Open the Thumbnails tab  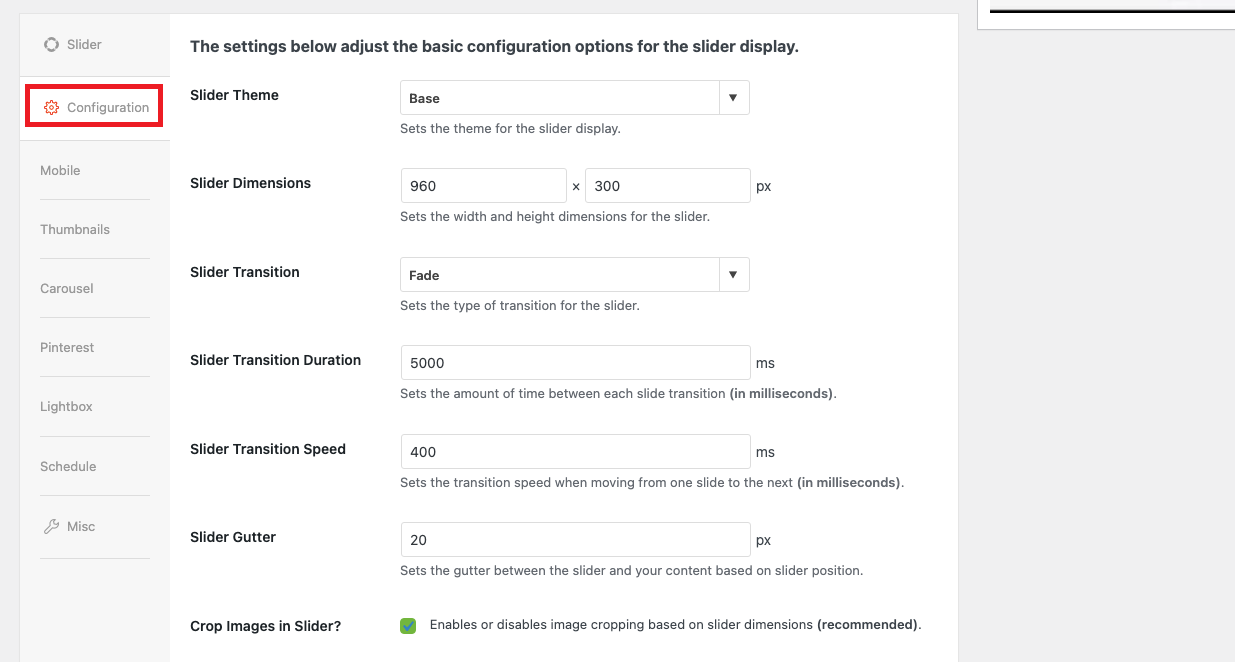click(x=75, y=229)
